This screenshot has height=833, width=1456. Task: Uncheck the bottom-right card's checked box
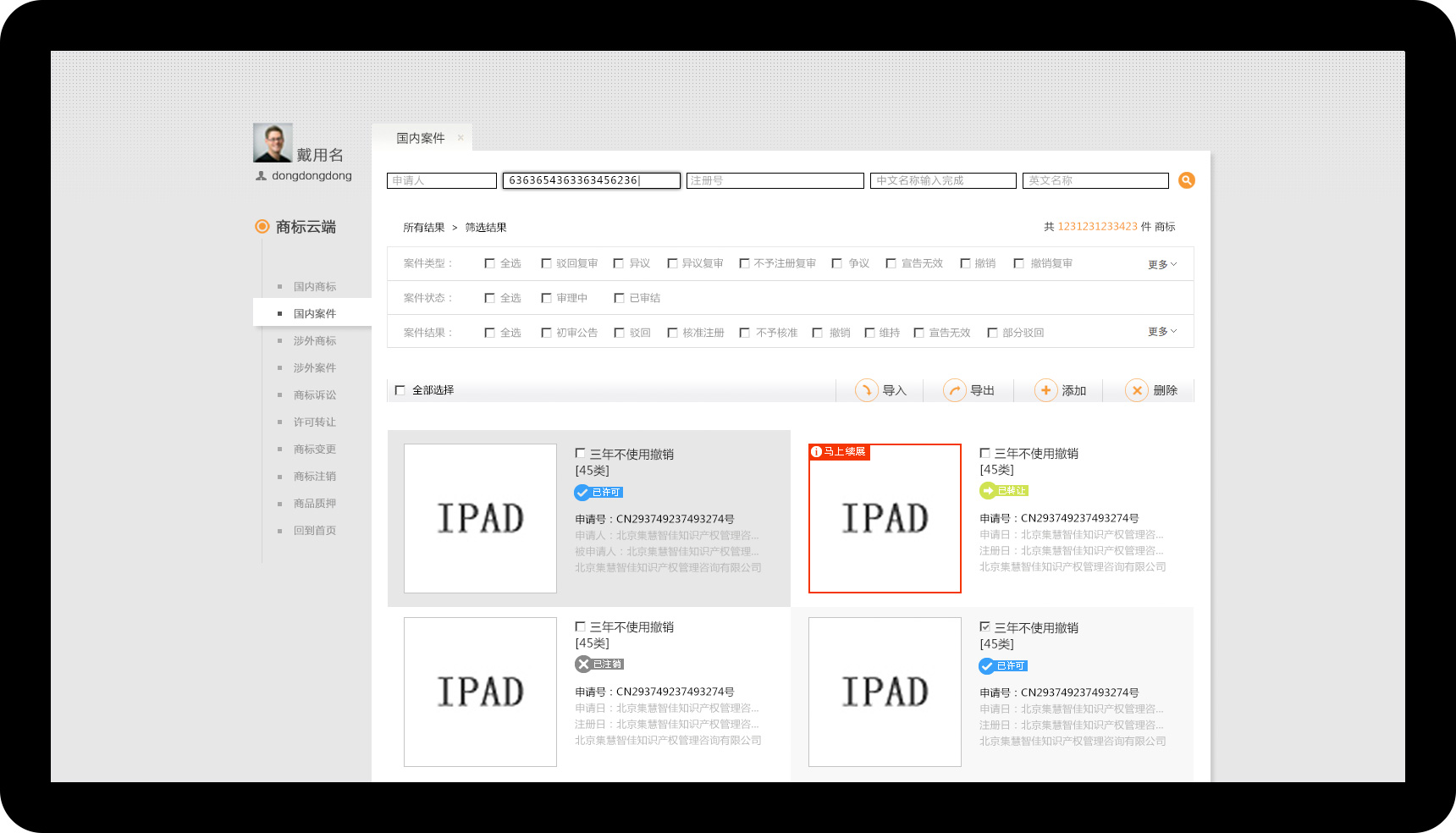[984, 626]
